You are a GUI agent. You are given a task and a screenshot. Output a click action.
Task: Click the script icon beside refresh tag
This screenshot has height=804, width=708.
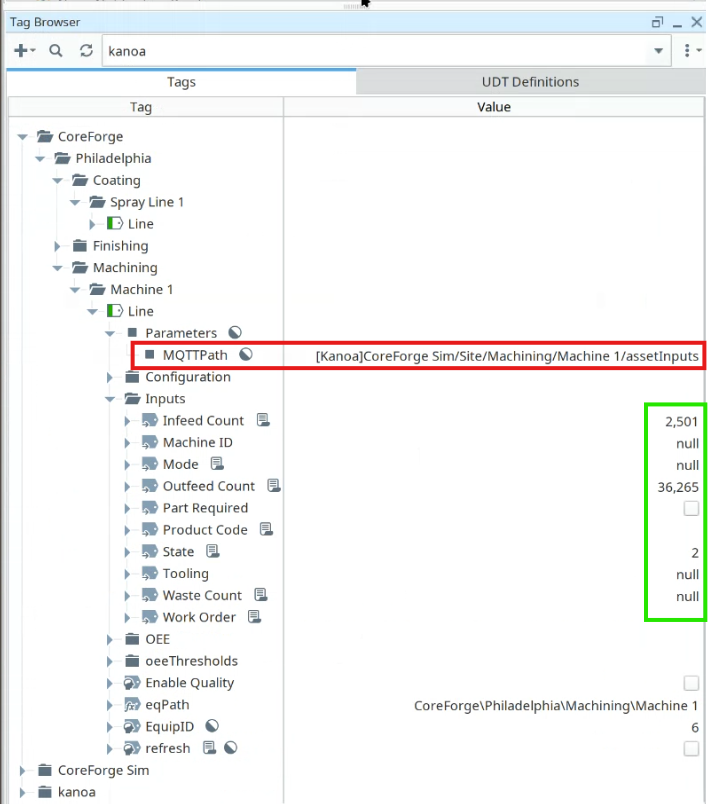pyautogui.click(x=209, y=748)
